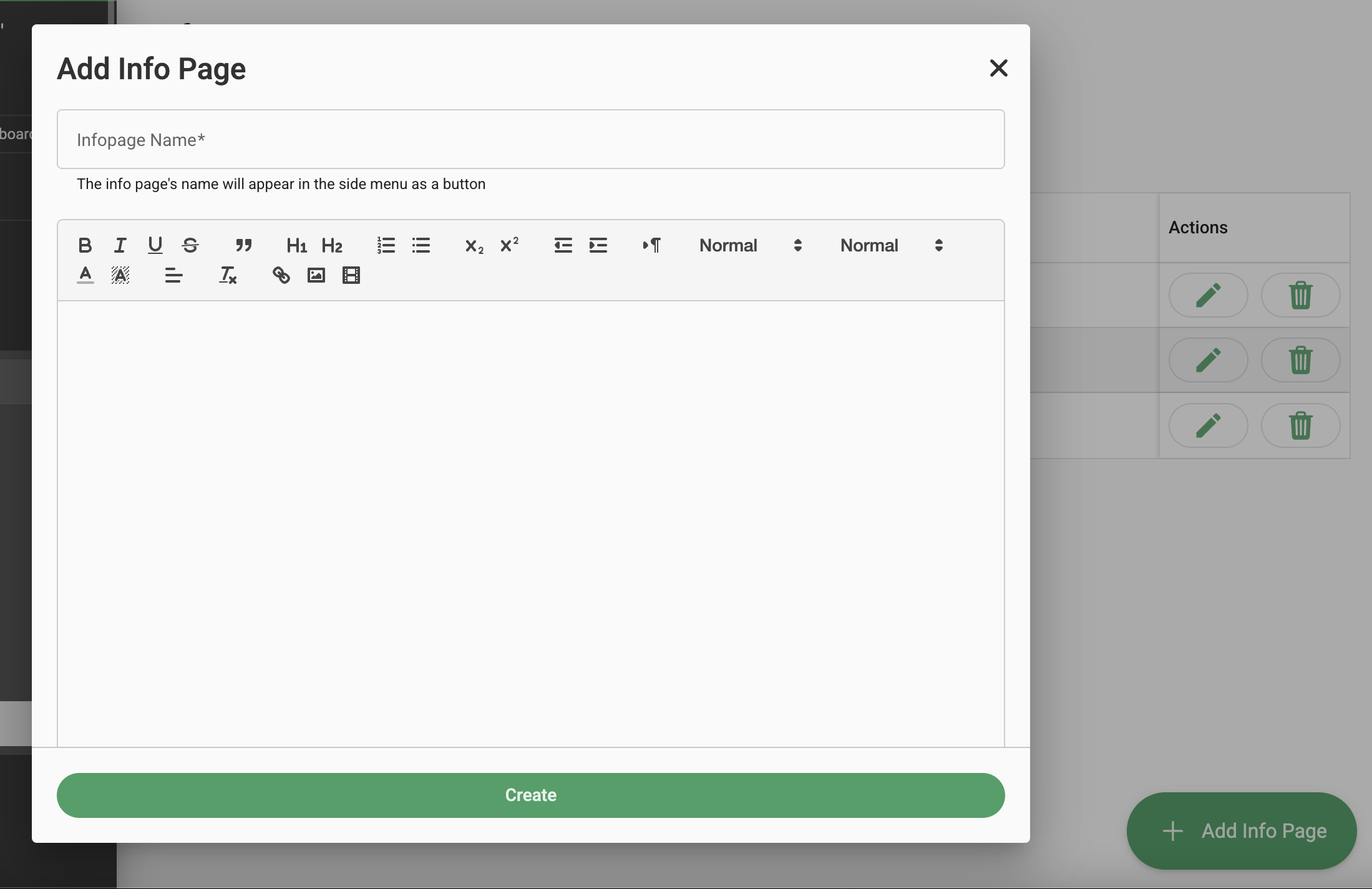Apply Heading 1 style
This screenshot has height=889, width=1372.
[x=296, y=245]
